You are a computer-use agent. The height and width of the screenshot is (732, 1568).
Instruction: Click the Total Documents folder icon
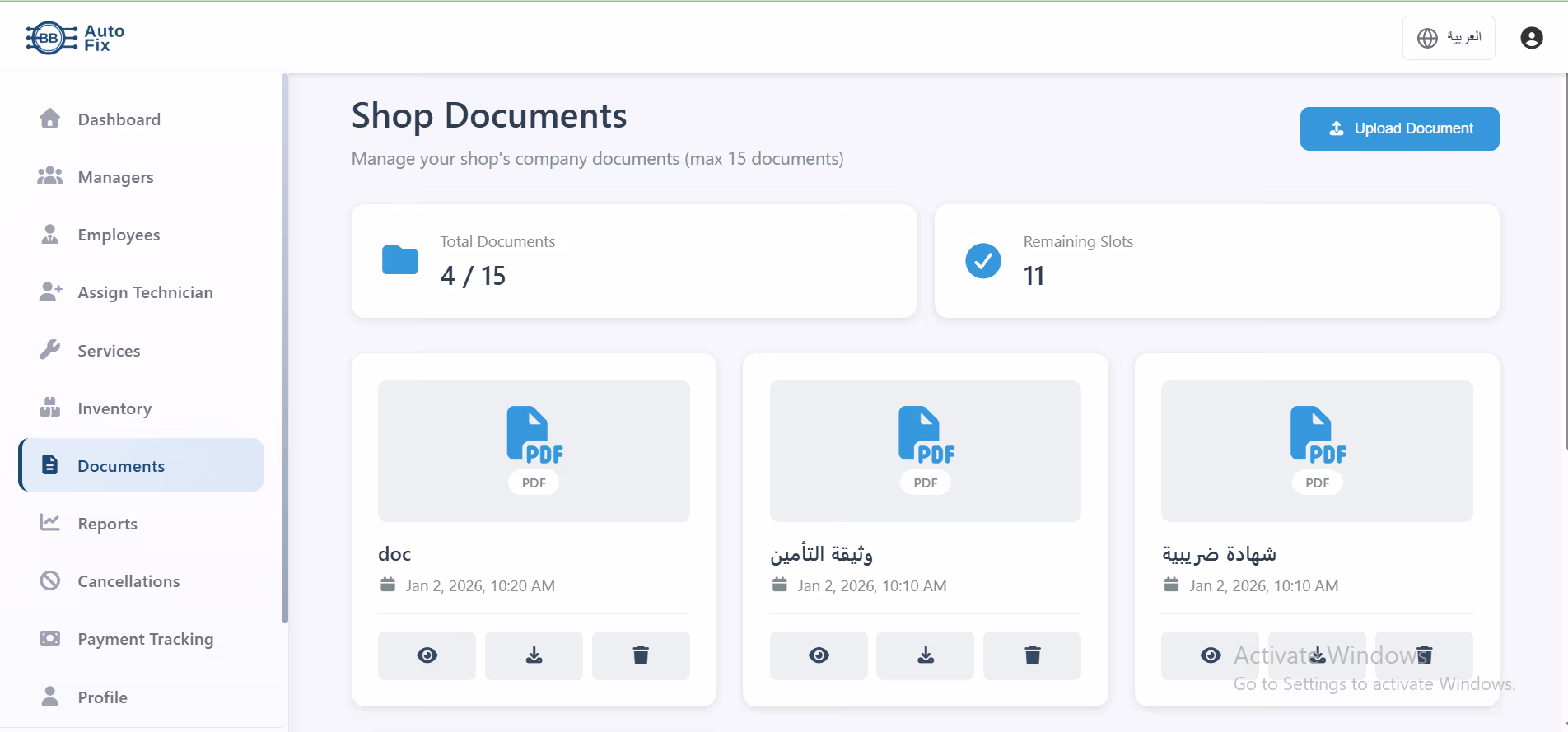(400, 260)
